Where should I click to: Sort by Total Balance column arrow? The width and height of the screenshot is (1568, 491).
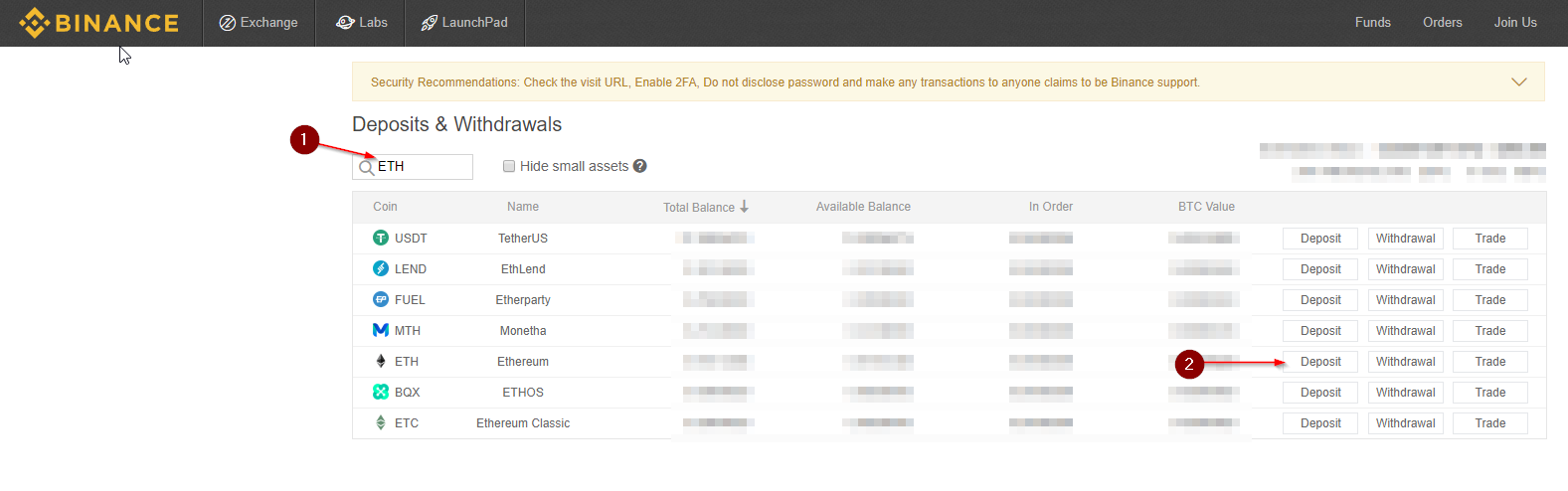pos(744,207)
